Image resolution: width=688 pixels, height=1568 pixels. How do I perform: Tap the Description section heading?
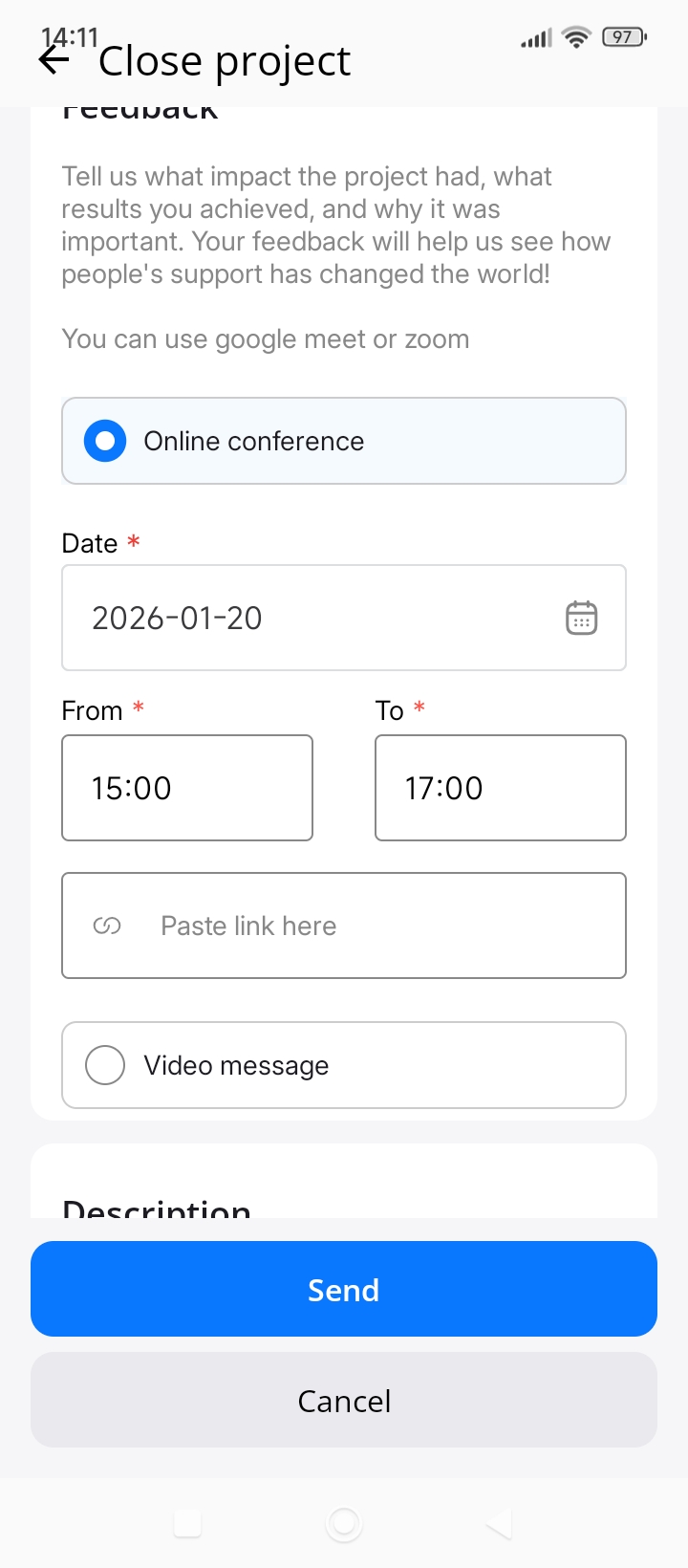[x=157, y=1207]
